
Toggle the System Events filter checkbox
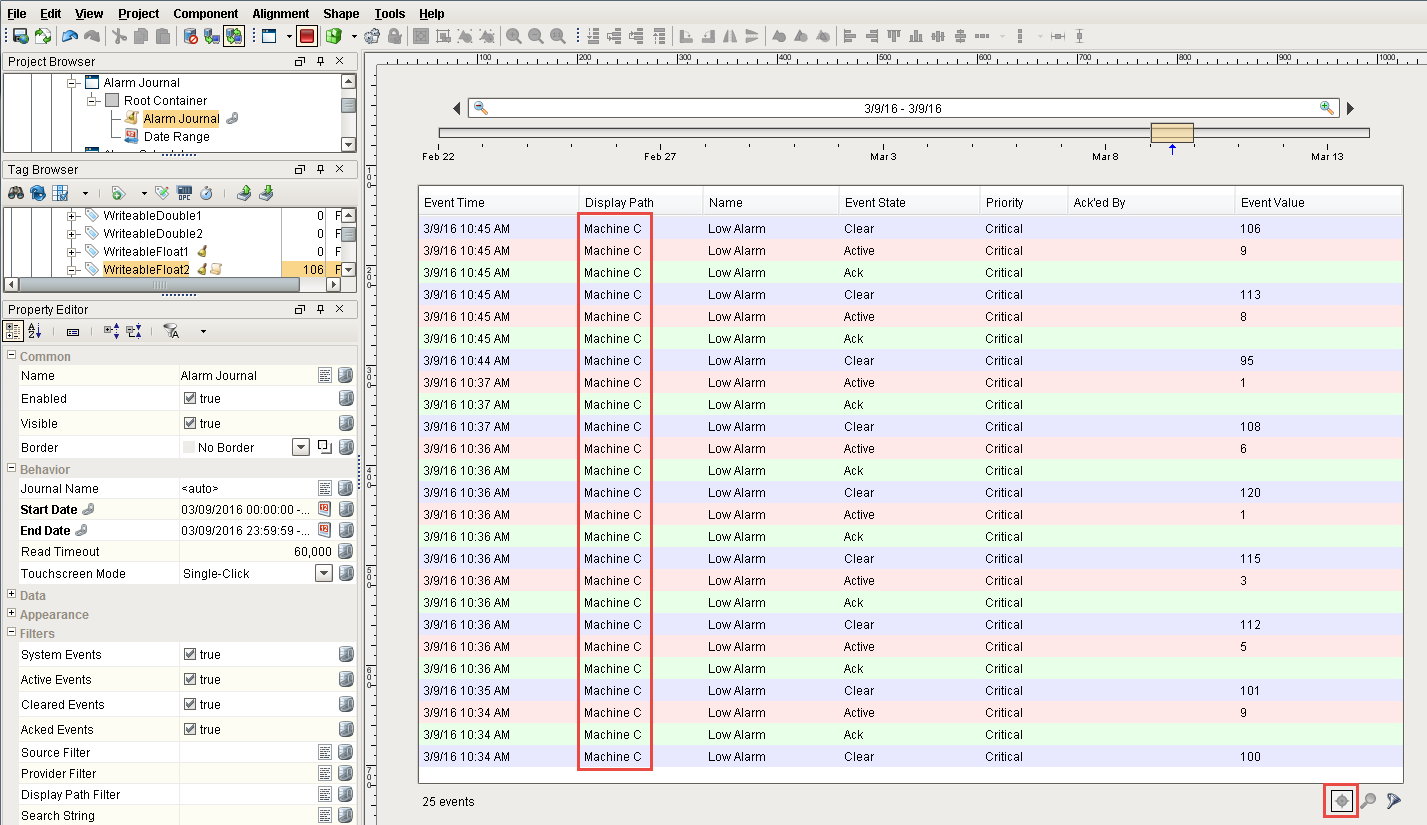190,654
